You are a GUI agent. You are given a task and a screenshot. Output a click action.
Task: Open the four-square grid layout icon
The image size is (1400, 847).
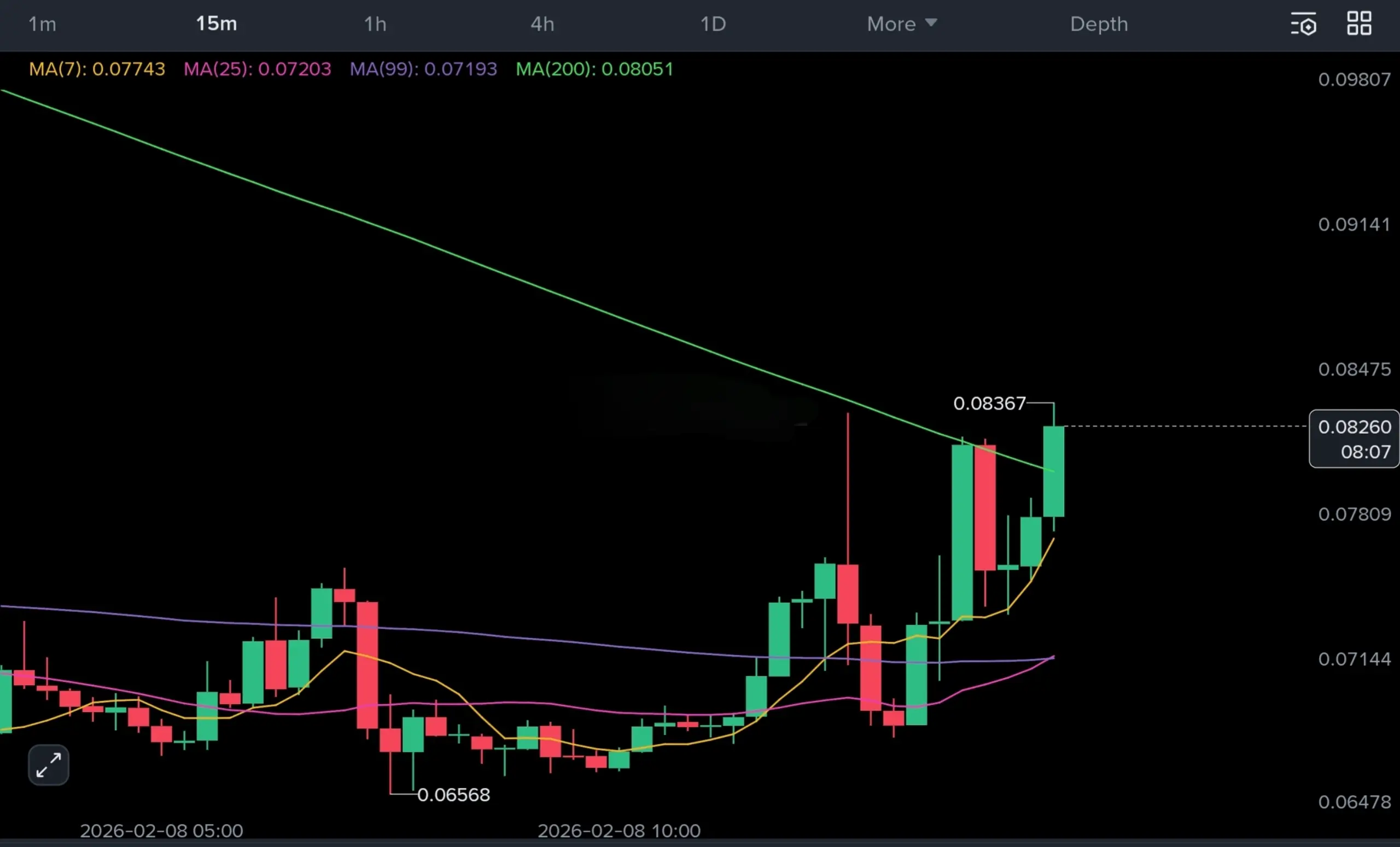click(x=1359, y=24)
